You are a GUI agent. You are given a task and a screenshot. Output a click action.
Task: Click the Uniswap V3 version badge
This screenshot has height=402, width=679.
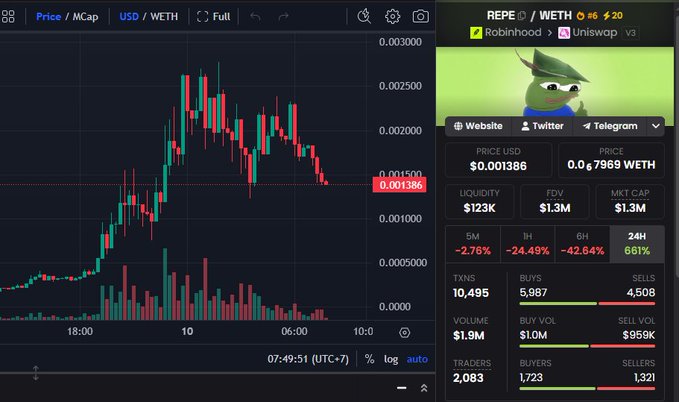(630, 32)
